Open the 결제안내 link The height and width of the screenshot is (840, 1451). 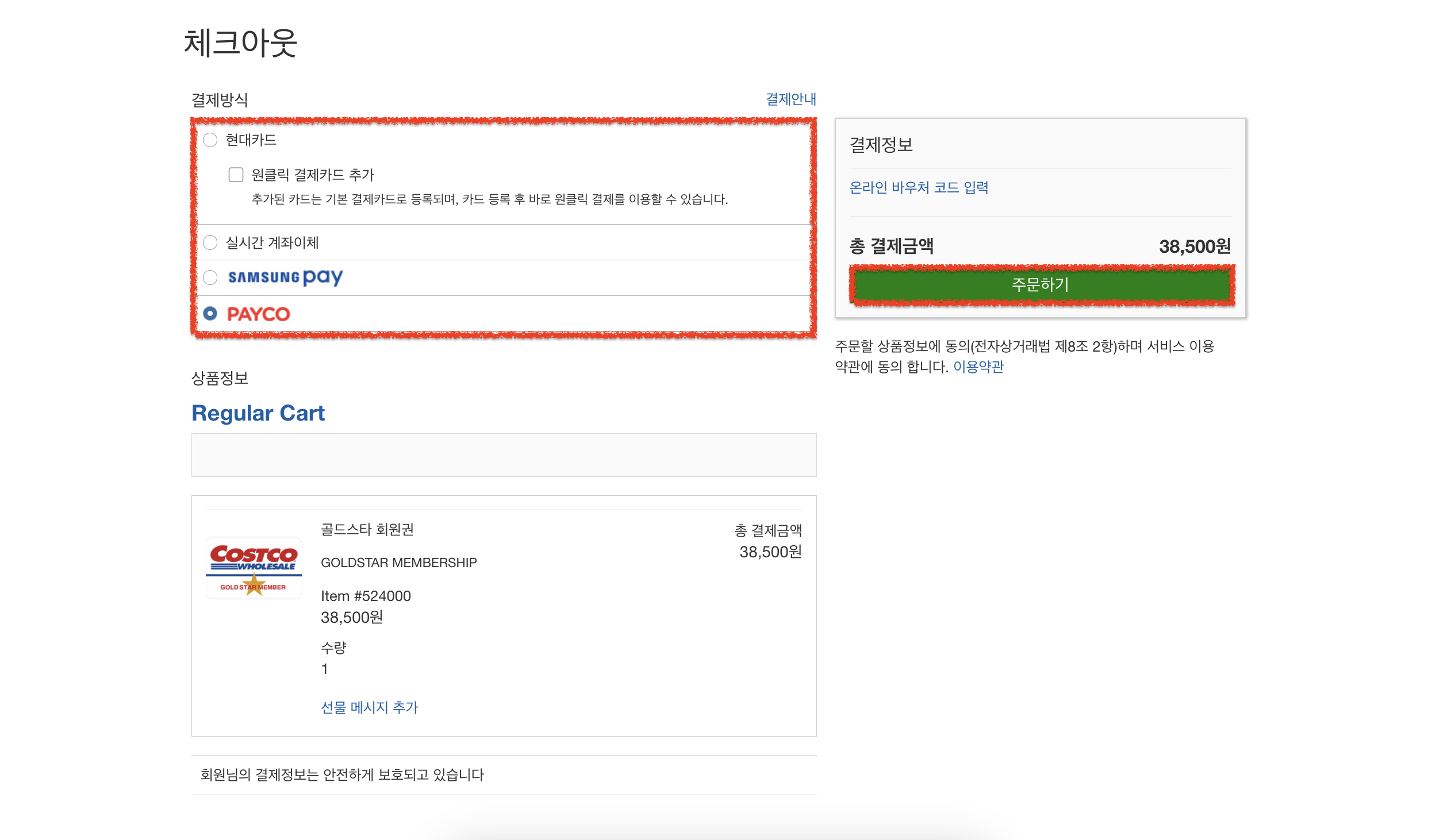[x=790, y=99]
